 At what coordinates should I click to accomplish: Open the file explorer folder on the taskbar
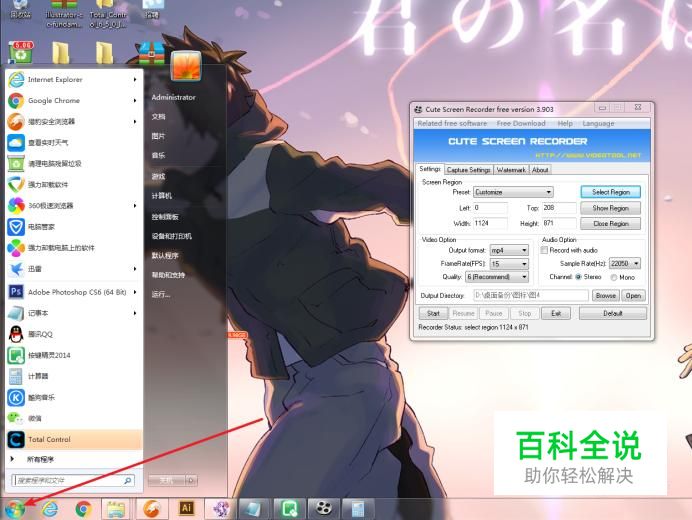click(116, 509)
